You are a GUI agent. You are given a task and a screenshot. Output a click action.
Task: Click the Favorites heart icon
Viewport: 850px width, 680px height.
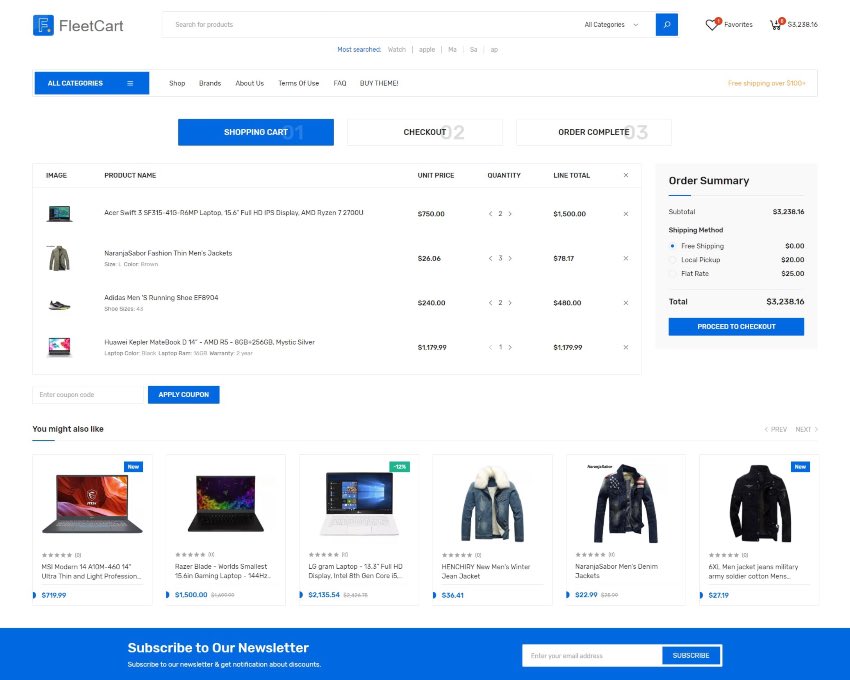(713, 24)
